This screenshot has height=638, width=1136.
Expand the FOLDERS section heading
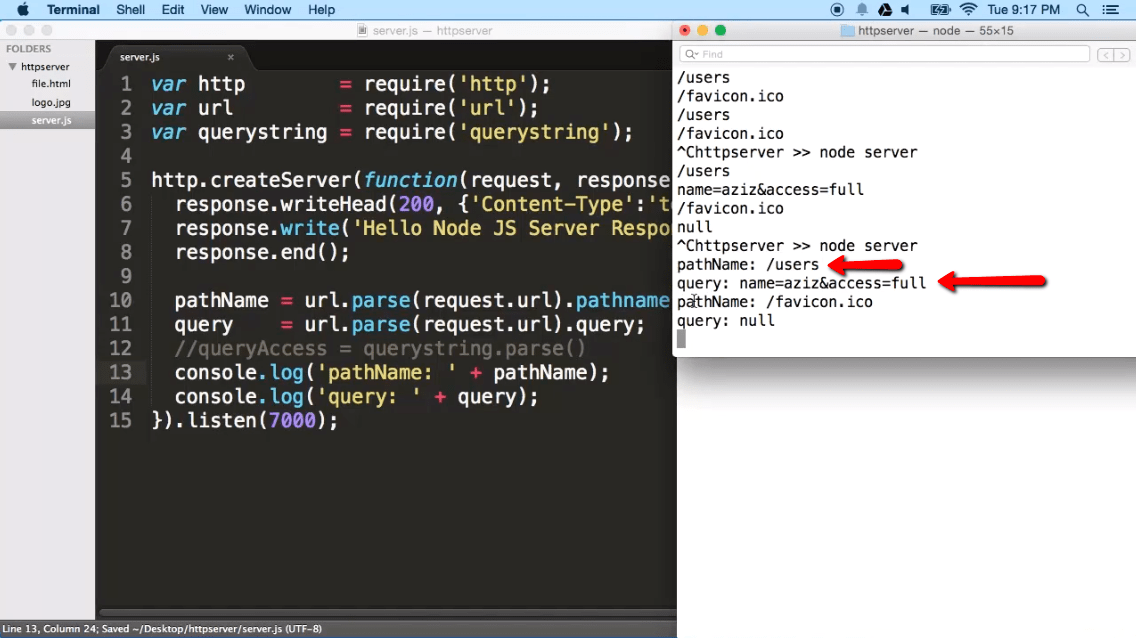tap(28, 47)
